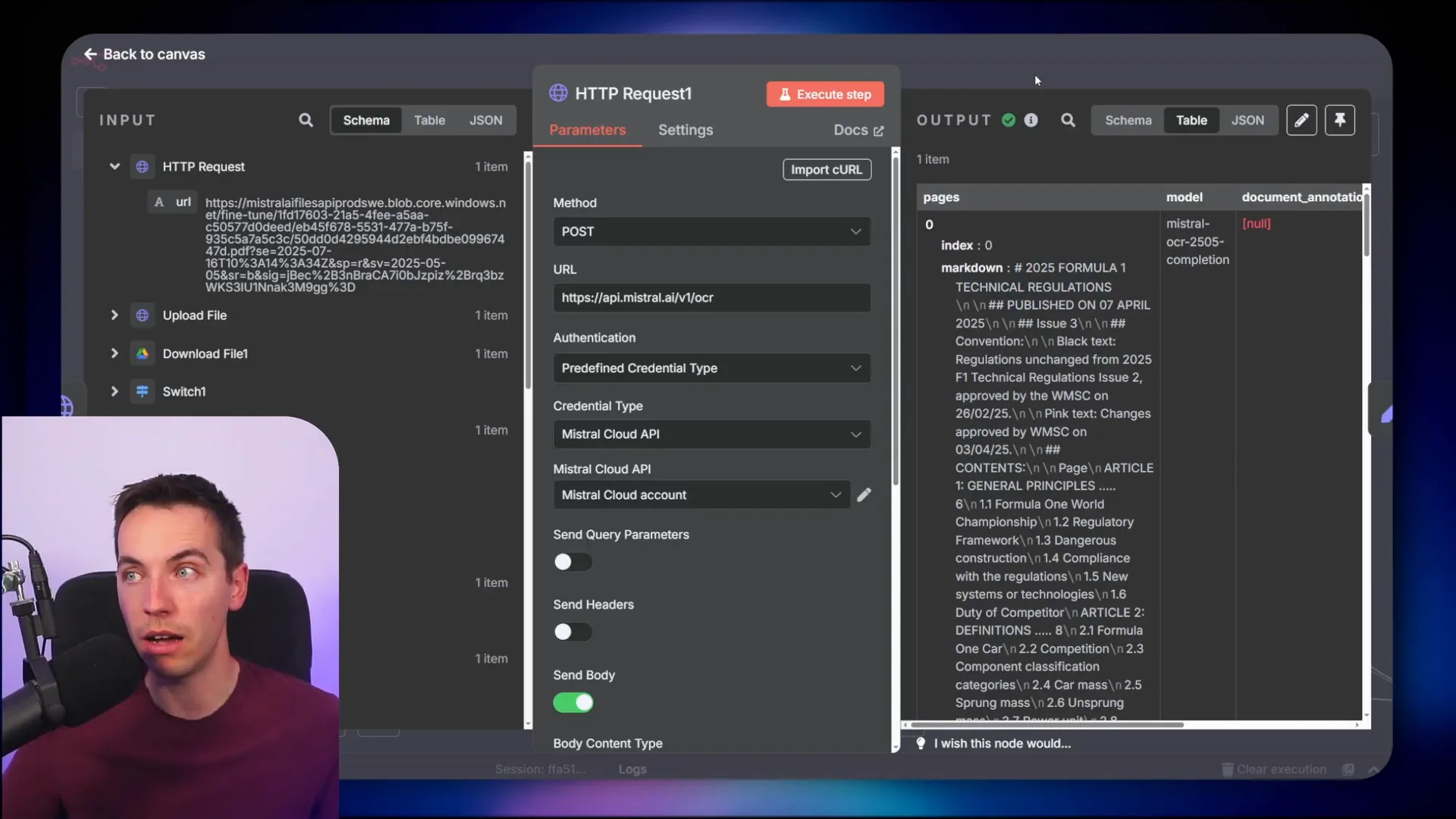The image size is (1456, 819).
Task: Open the Docs link
Action: [858, 130]
